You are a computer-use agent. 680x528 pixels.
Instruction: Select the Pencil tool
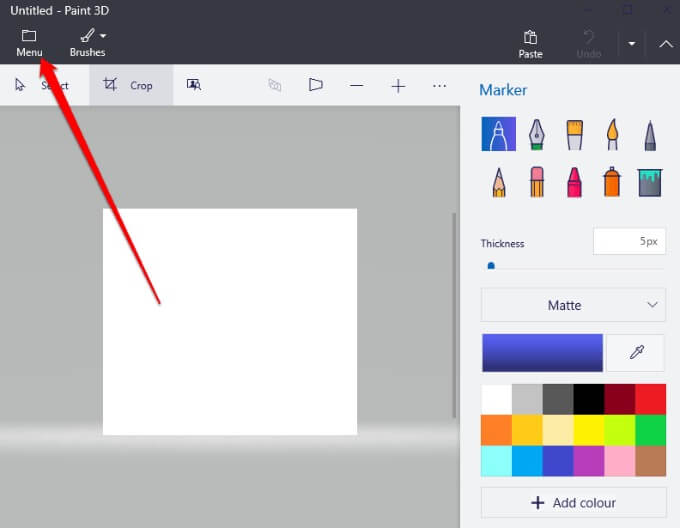[498, 182]
